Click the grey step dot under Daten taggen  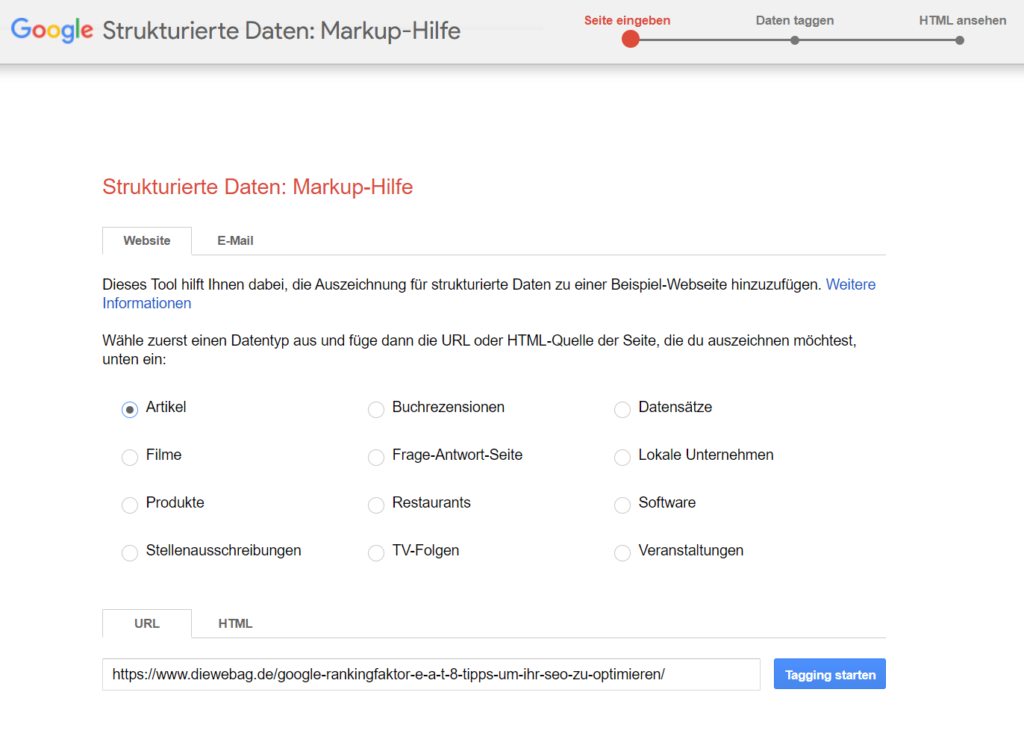(x=795, y=41)
